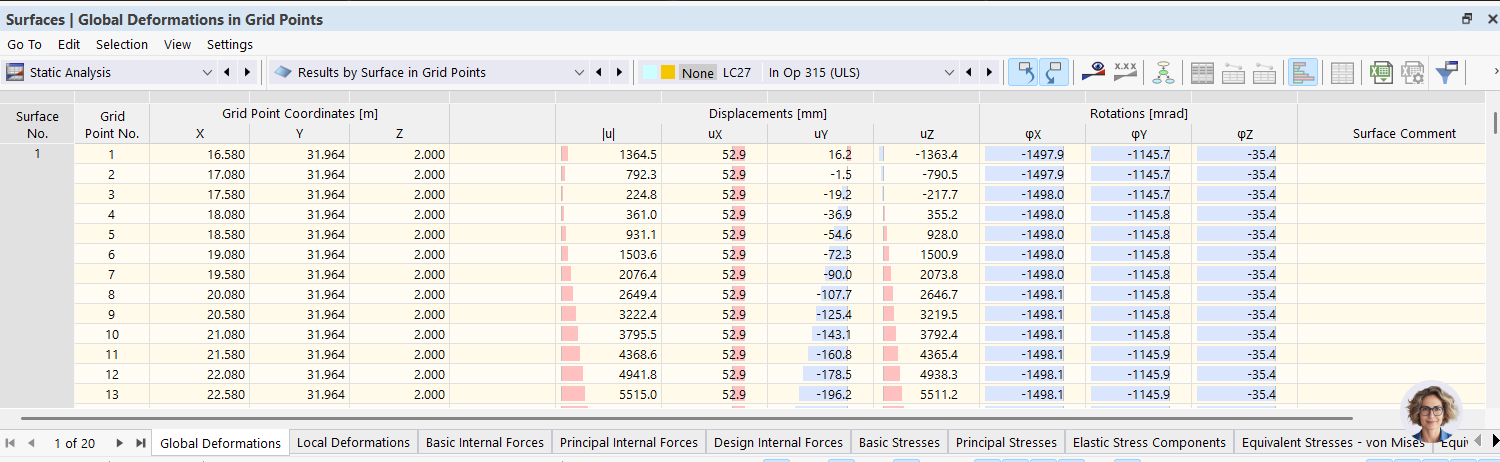Image resolution: width=1500 pixels, height=462 pixels.
Task: Go to next analysis type arrow
Action: 247,72
